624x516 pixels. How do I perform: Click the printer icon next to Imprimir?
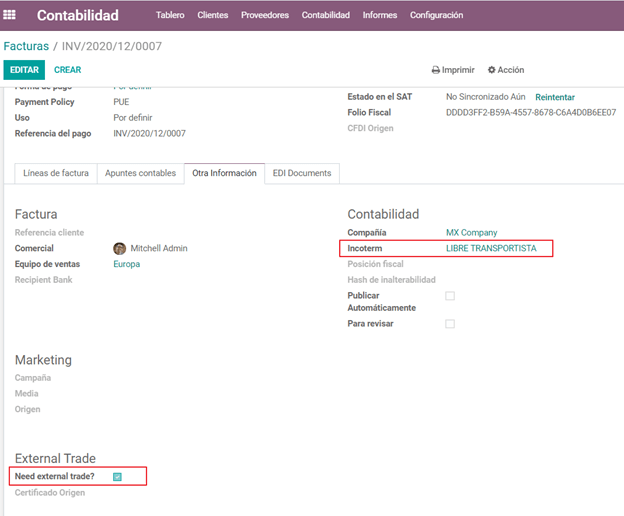[436, 70]
